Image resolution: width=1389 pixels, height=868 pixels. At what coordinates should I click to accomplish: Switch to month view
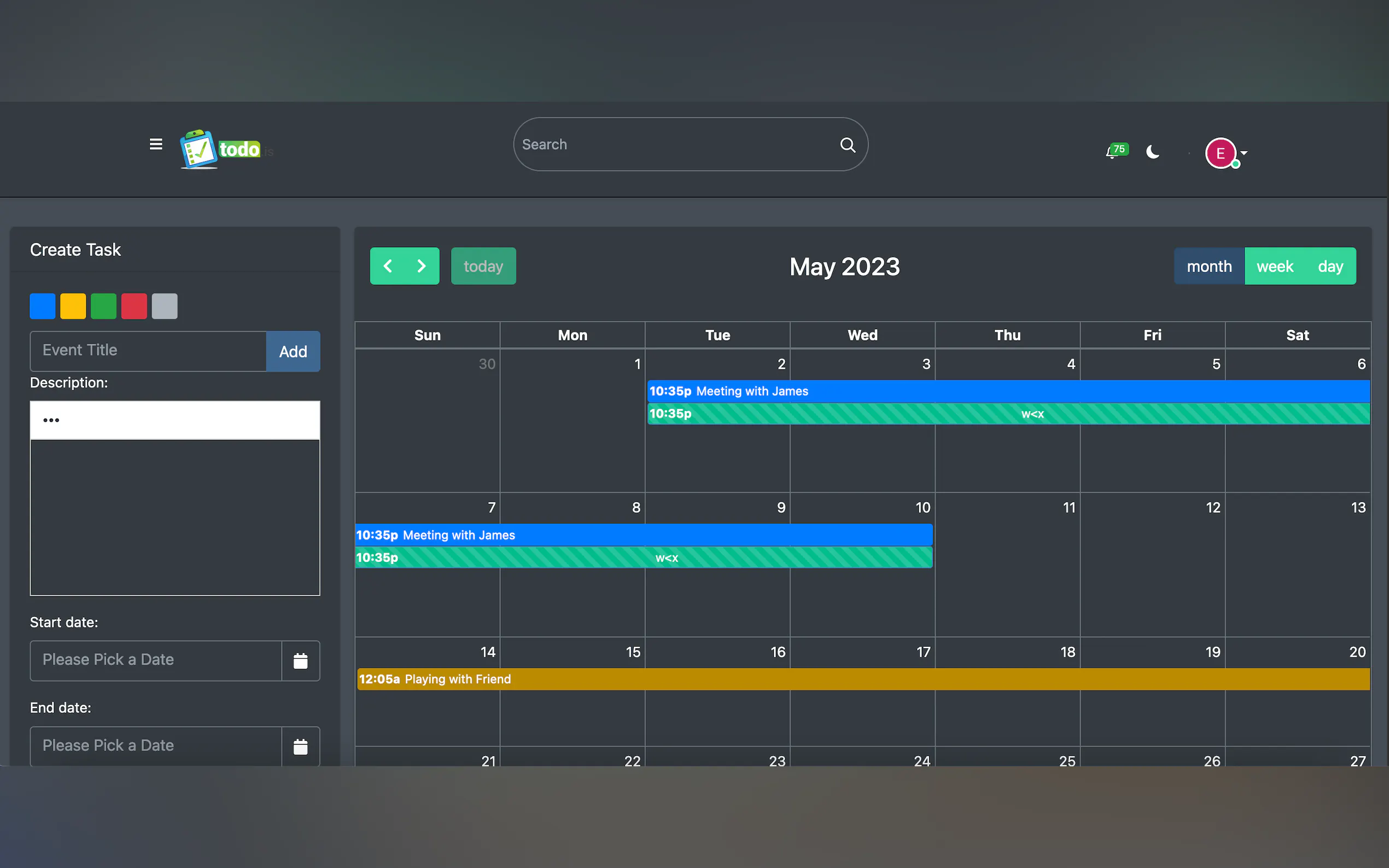point(1209,266)
